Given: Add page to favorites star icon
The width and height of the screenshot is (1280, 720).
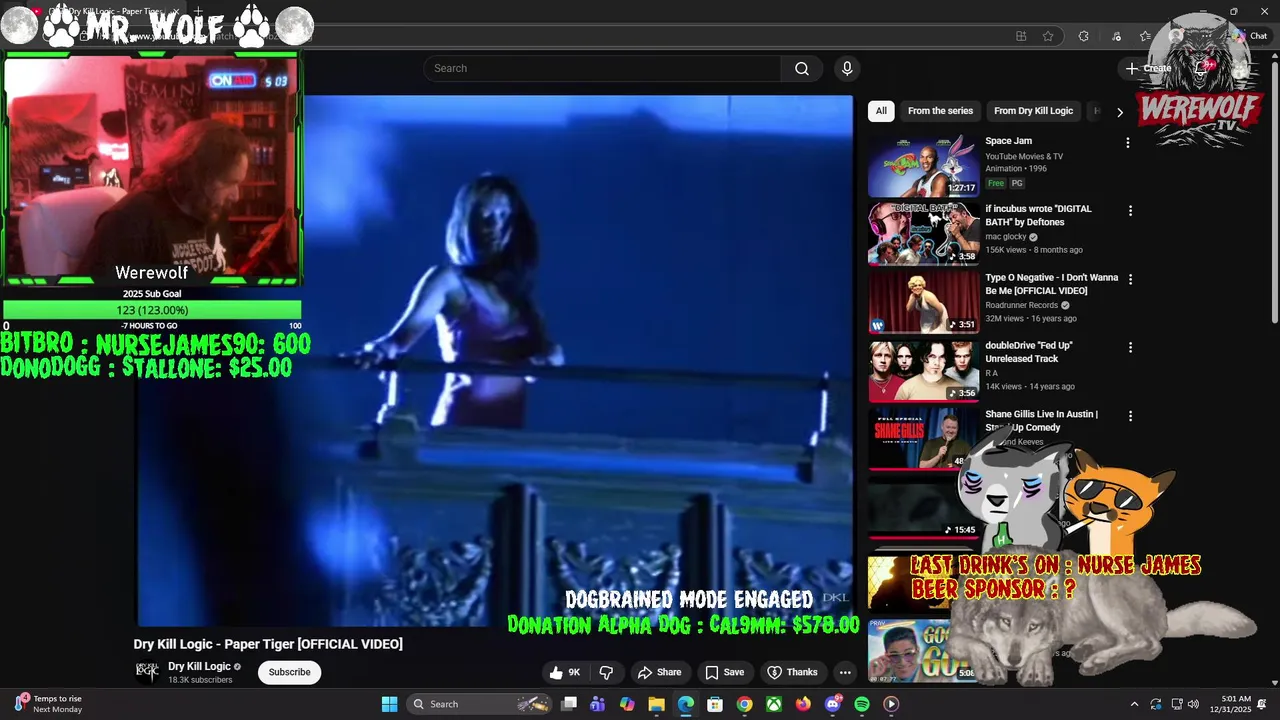Looking at the screenshot, I should point(1048,36).
